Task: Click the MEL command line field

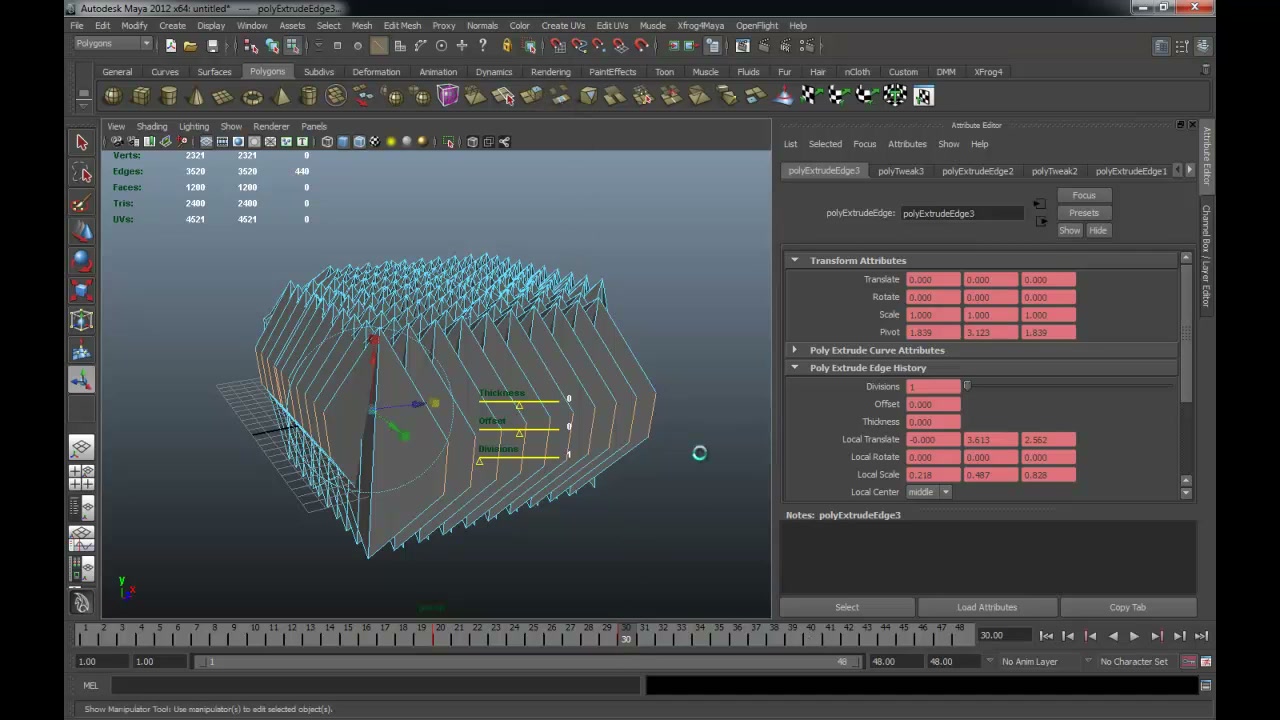Action: [x=375, y=686]
